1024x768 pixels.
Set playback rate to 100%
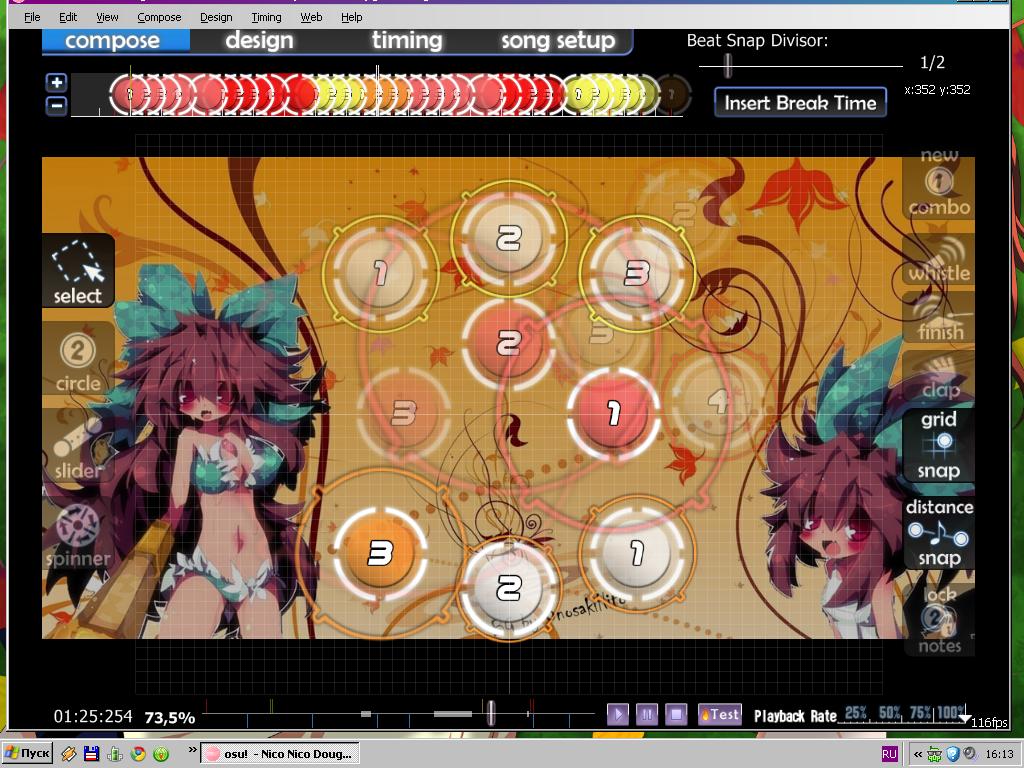(x=952, y=713)
